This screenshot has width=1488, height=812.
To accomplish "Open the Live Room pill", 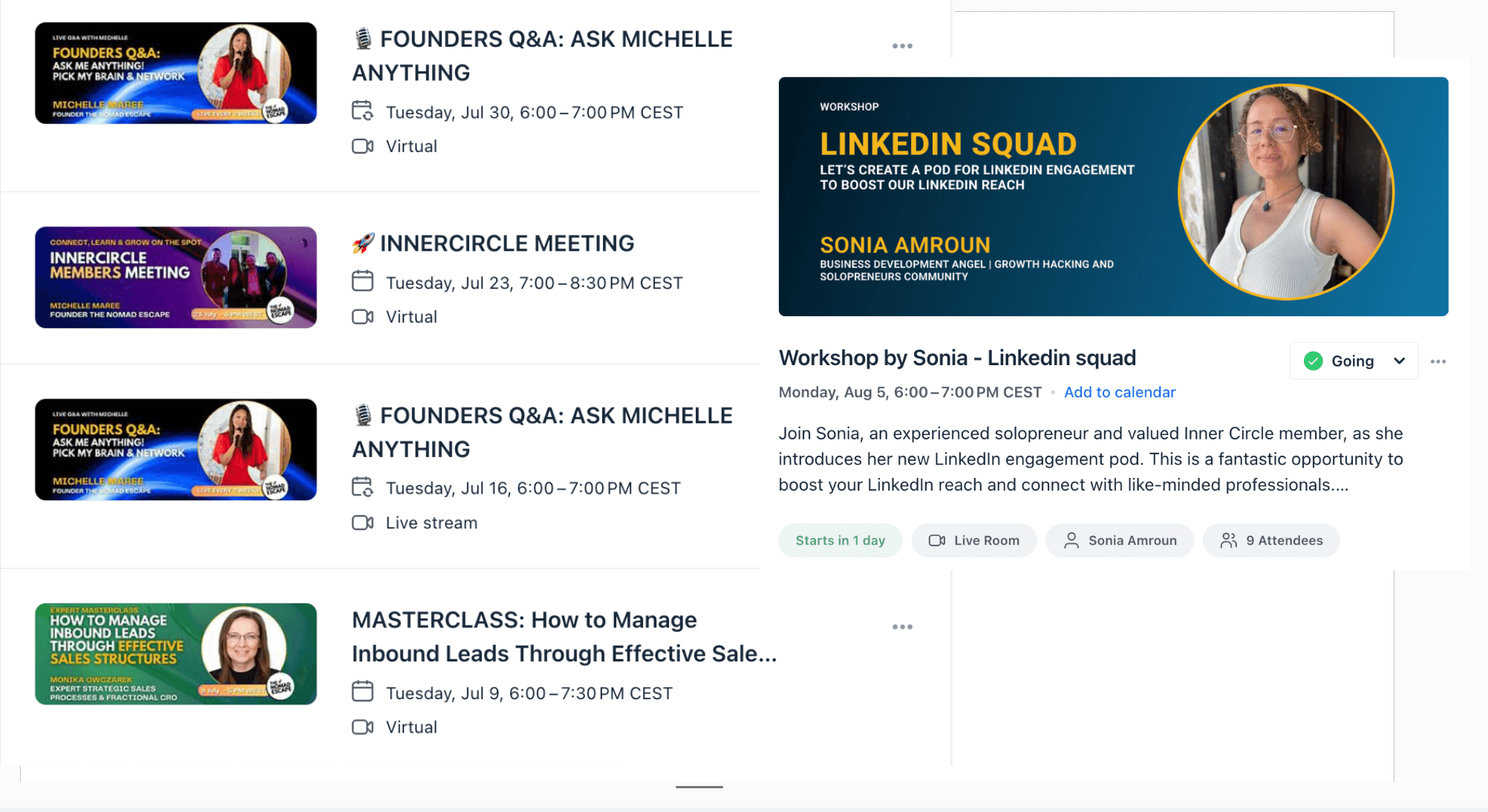I will pos(973,540).
